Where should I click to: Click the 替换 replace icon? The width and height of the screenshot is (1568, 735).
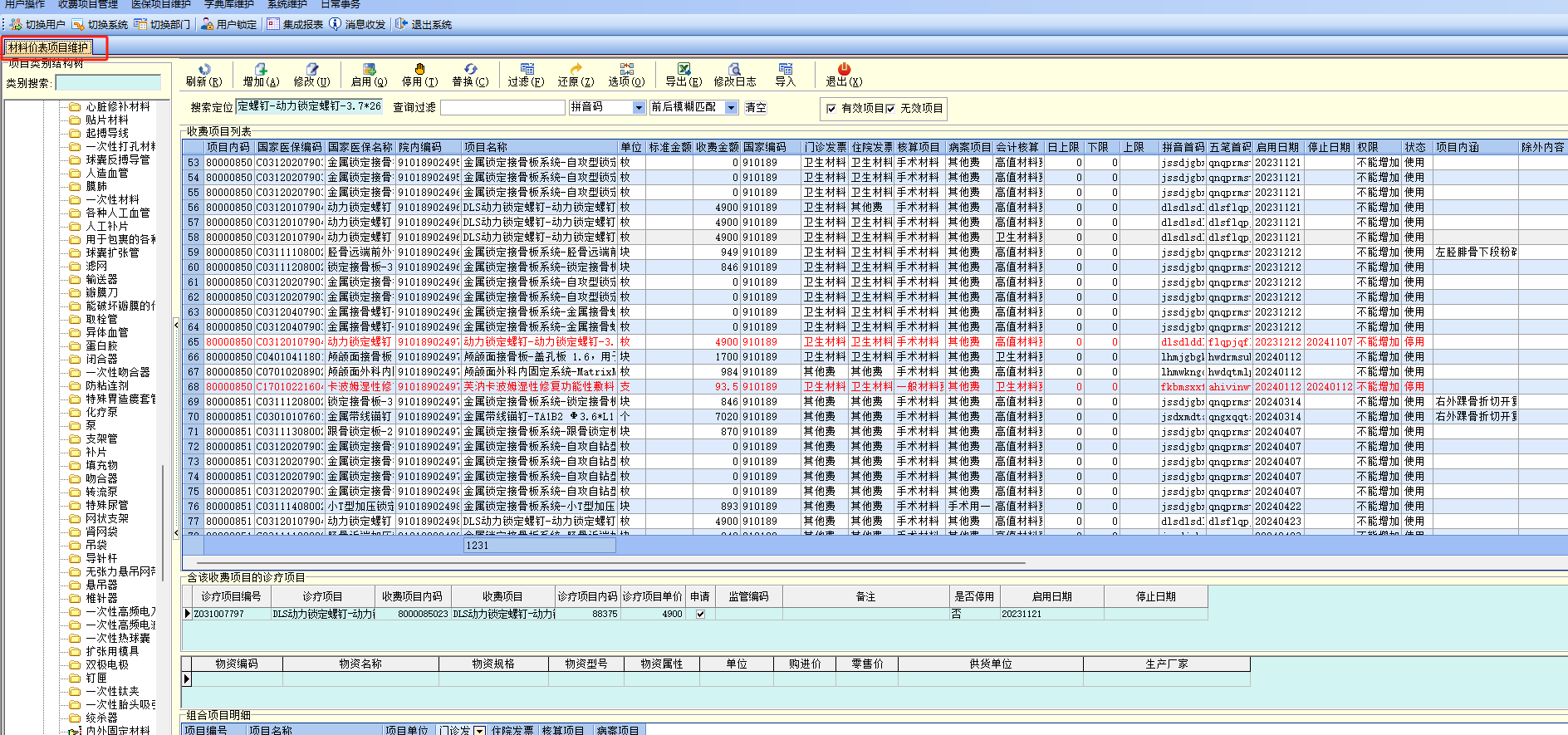point(470,70)
